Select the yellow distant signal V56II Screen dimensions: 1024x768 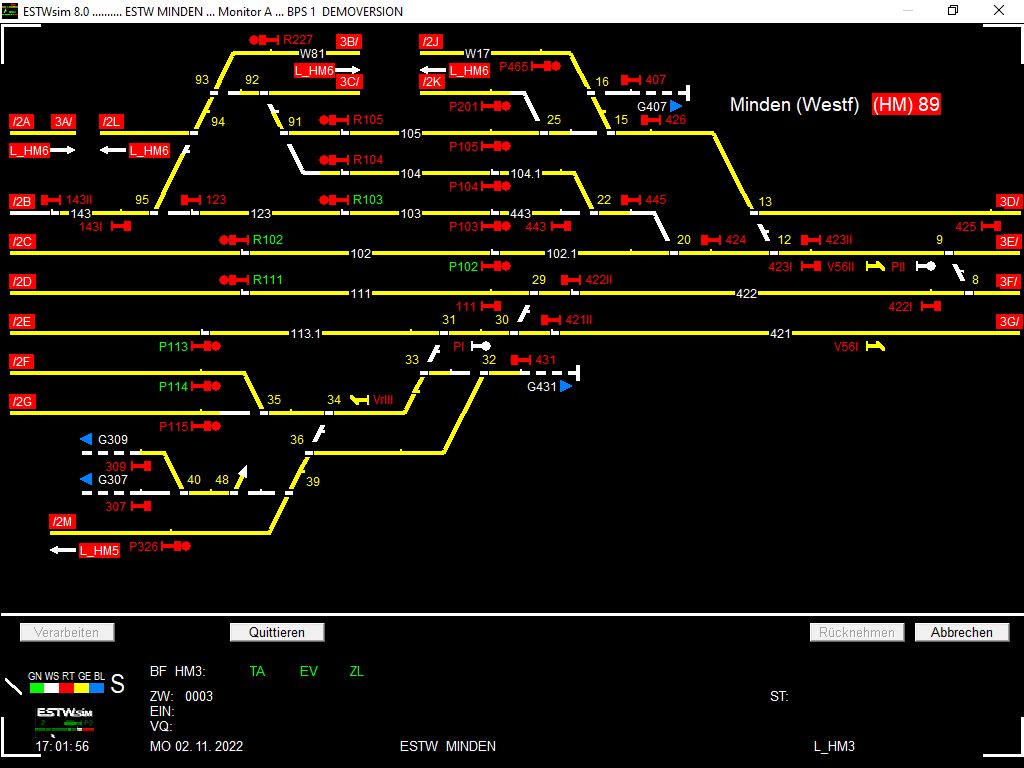(x=875, y=267)
